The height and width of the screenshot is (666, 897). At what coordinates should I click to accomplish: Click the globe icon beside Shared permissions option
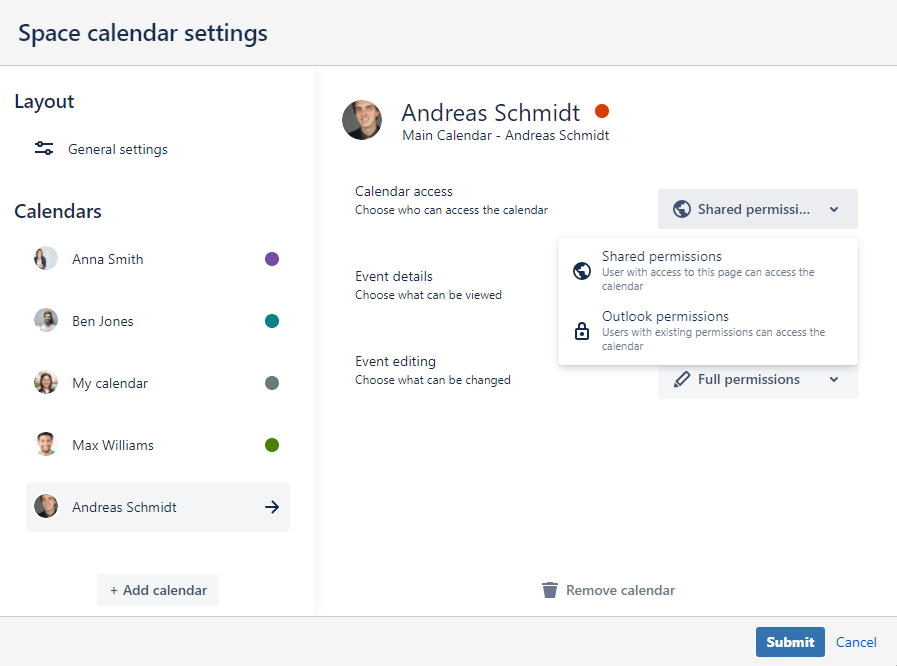(x=581, y=271)
